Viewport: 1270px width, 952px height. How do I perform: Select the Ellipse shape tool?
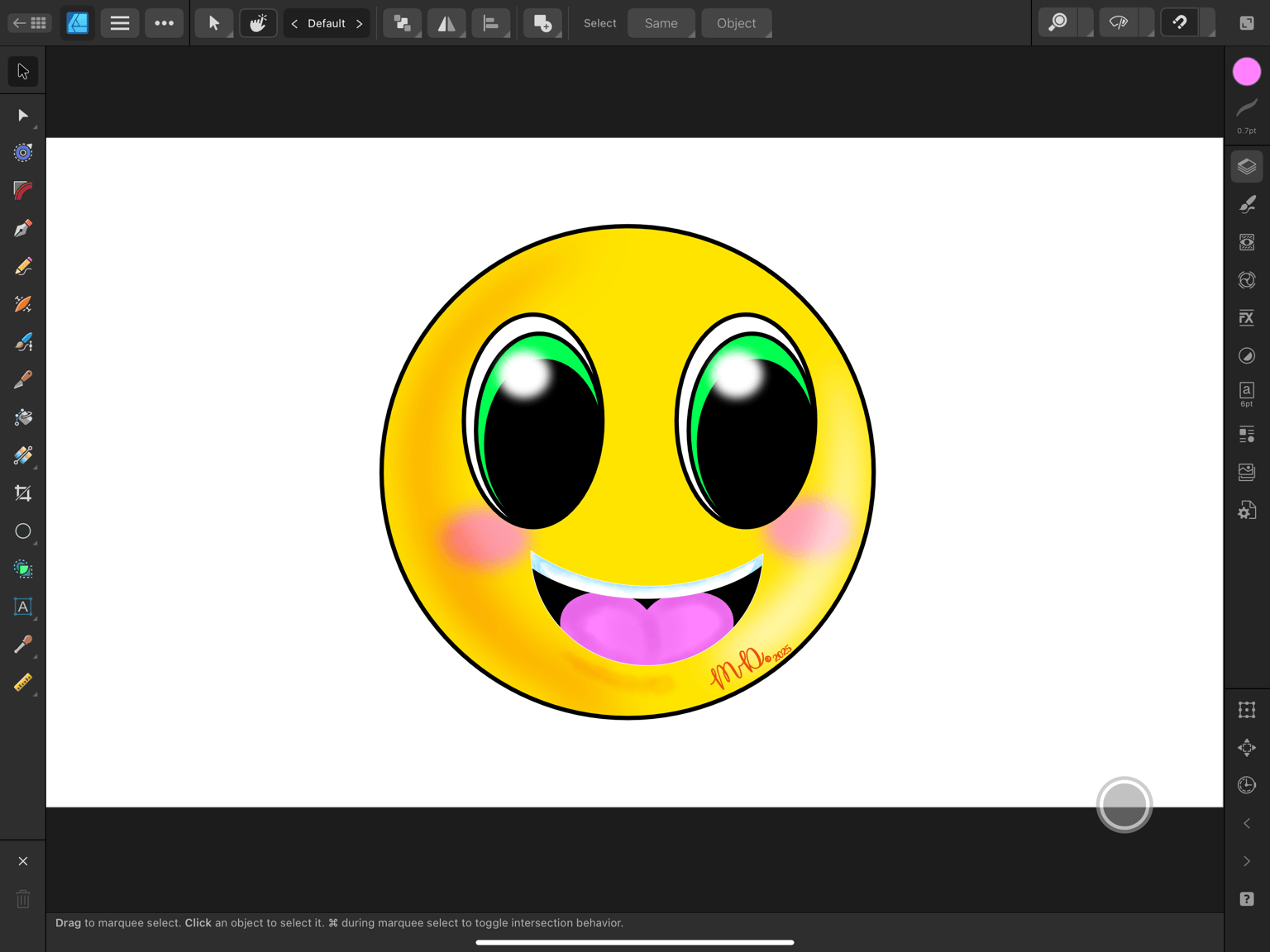(23, 531)
